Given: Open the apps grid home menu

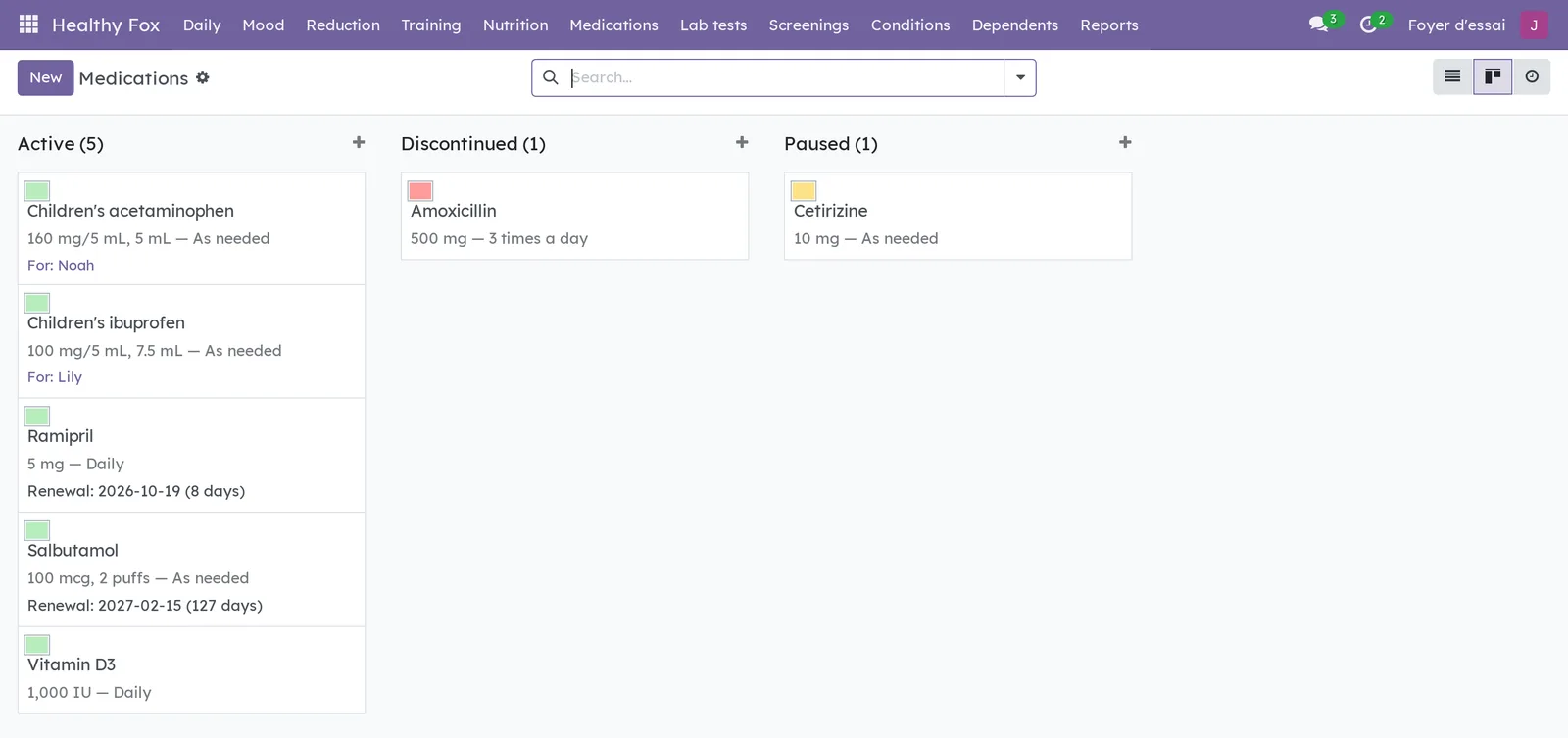Looking at the screenshot, I should pyautogui.click(x=28, y=25).
